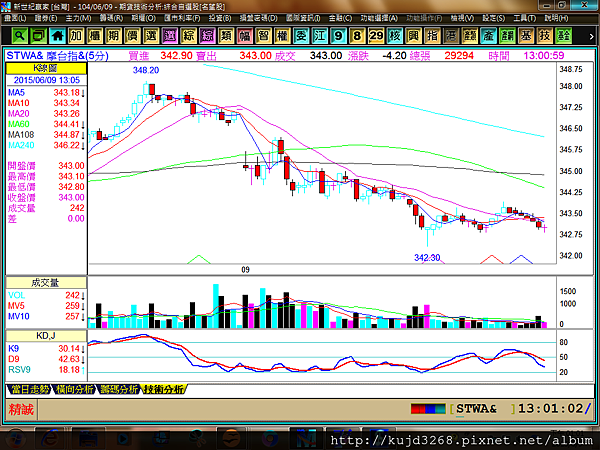Screen dimensions: 600x450
Task: Open Internet Explorer from the taskbar
Action: pos(50,439)
